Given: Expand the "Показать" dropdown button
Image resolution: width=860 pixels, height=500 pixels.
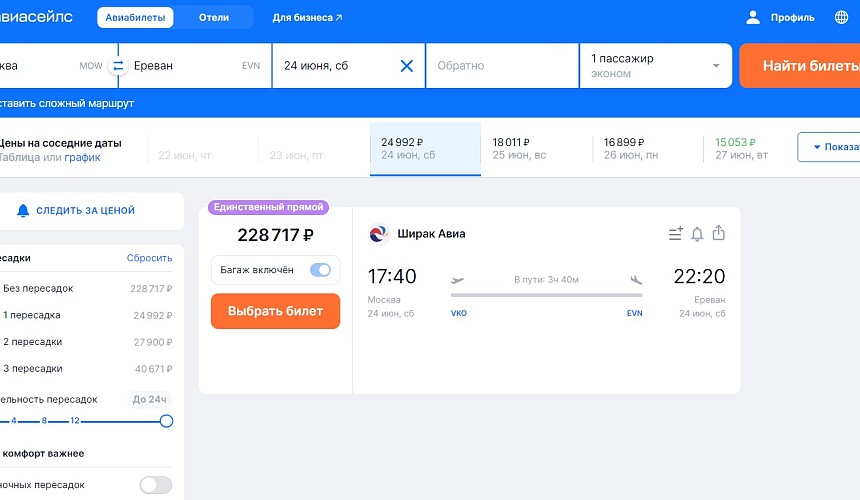Looking at the screenshot, I should (828, 147).
